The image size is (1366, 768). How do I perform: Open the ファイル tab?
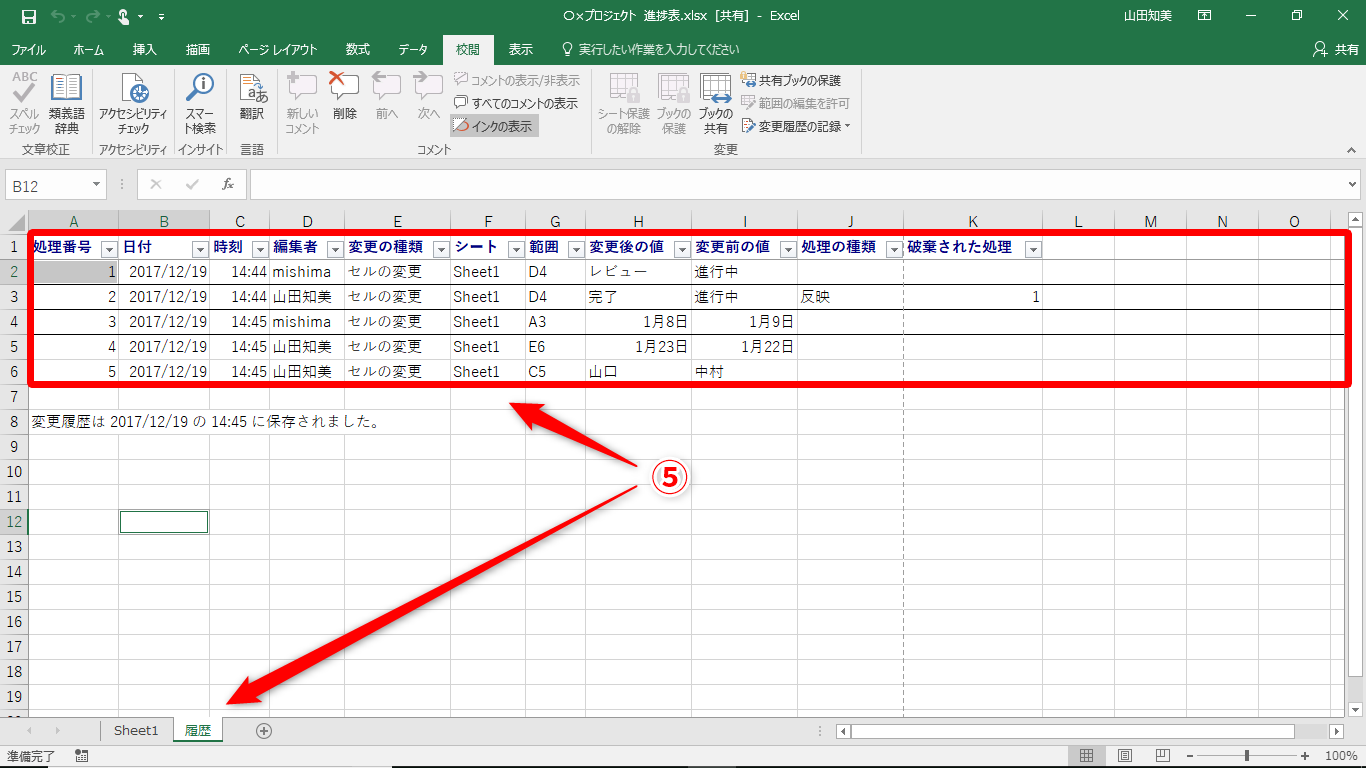(x=28, y=49)
